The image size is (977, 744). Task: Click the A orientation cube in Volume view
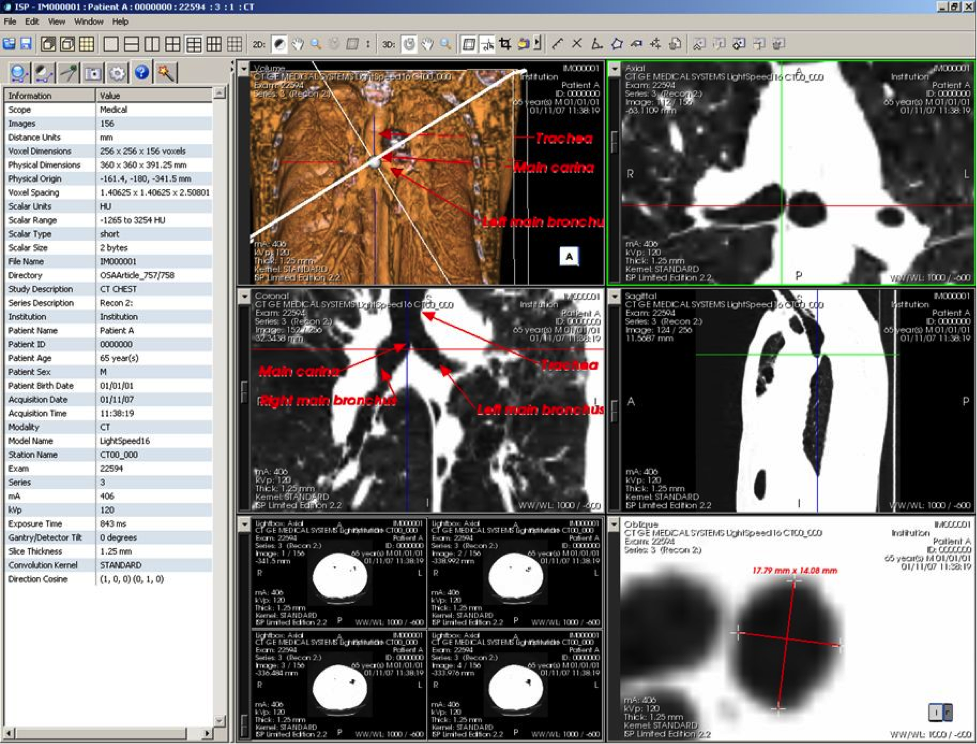(570, 256)
